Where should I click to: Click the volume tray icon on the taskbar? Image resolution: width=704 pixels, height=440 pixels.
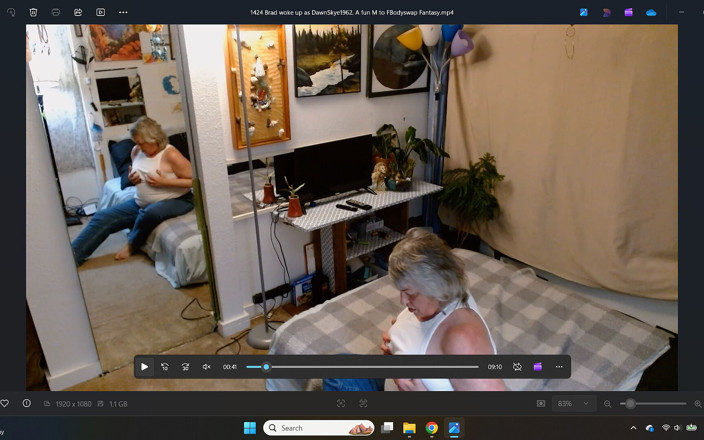[x=678, y=428]
